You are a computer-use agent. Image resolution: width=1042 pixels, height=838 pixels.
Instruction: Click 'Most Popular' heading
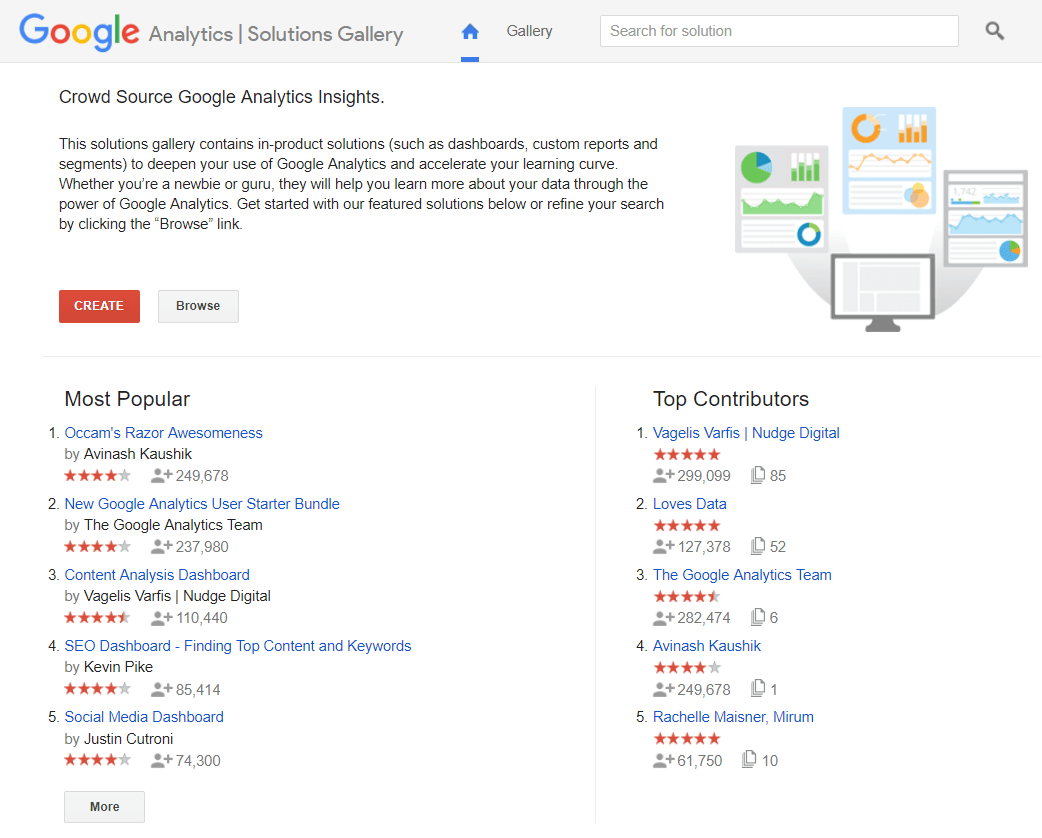pos(127,399)
